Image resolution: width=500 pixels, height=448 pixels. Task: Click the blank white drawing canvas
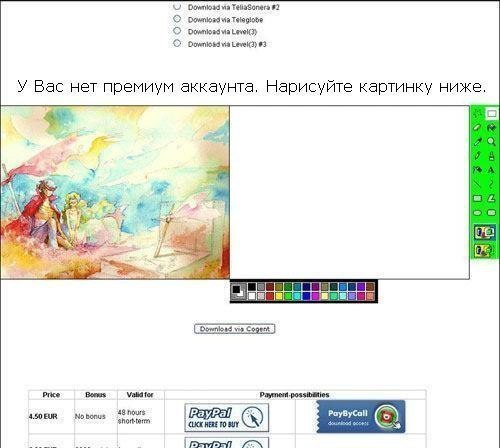[349, 192]
